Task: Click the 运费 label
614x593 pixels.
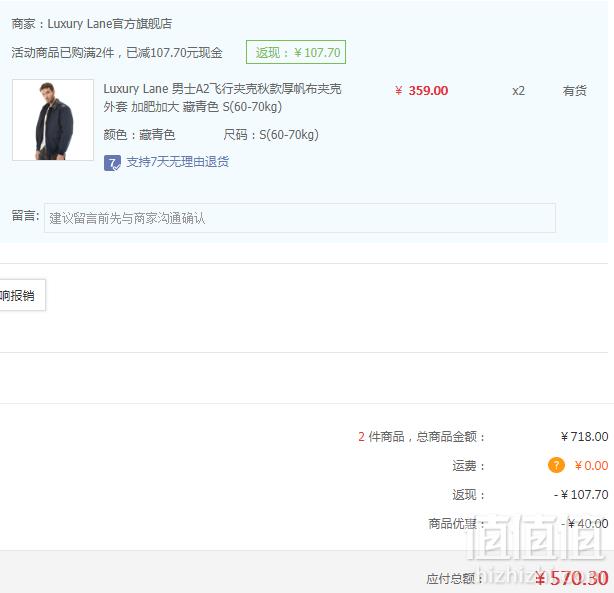Action: tap(469, 466)
